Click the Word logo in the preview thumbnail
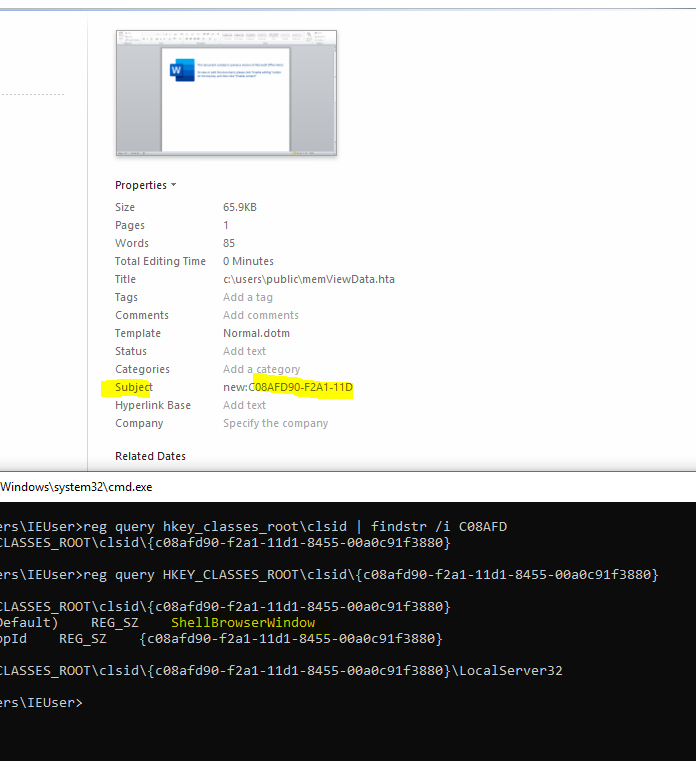Viewport: 696px width, 761px height. click(x=182, y=70)
